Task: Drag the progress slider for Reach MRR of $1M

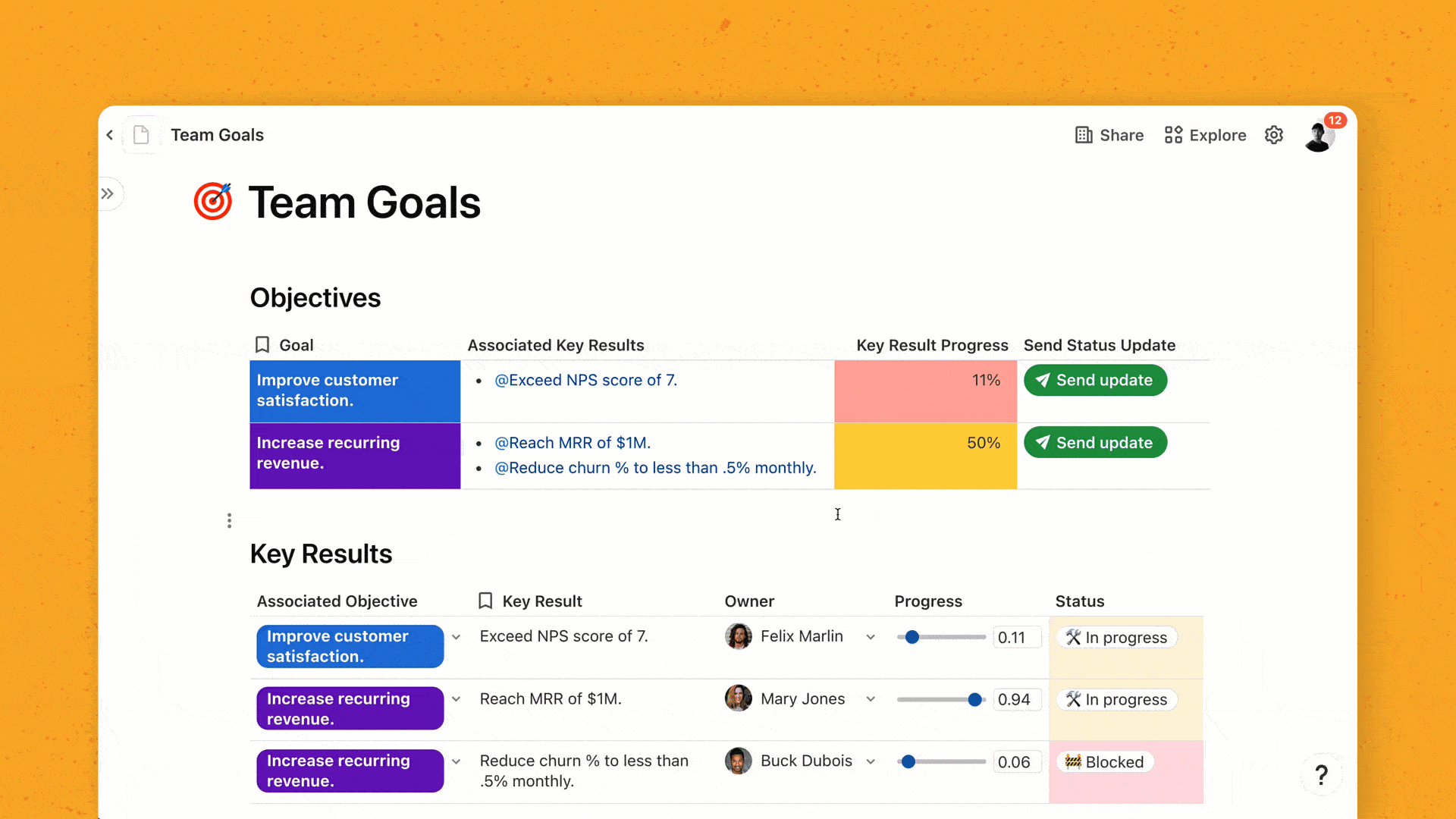Action: [975, 699]
